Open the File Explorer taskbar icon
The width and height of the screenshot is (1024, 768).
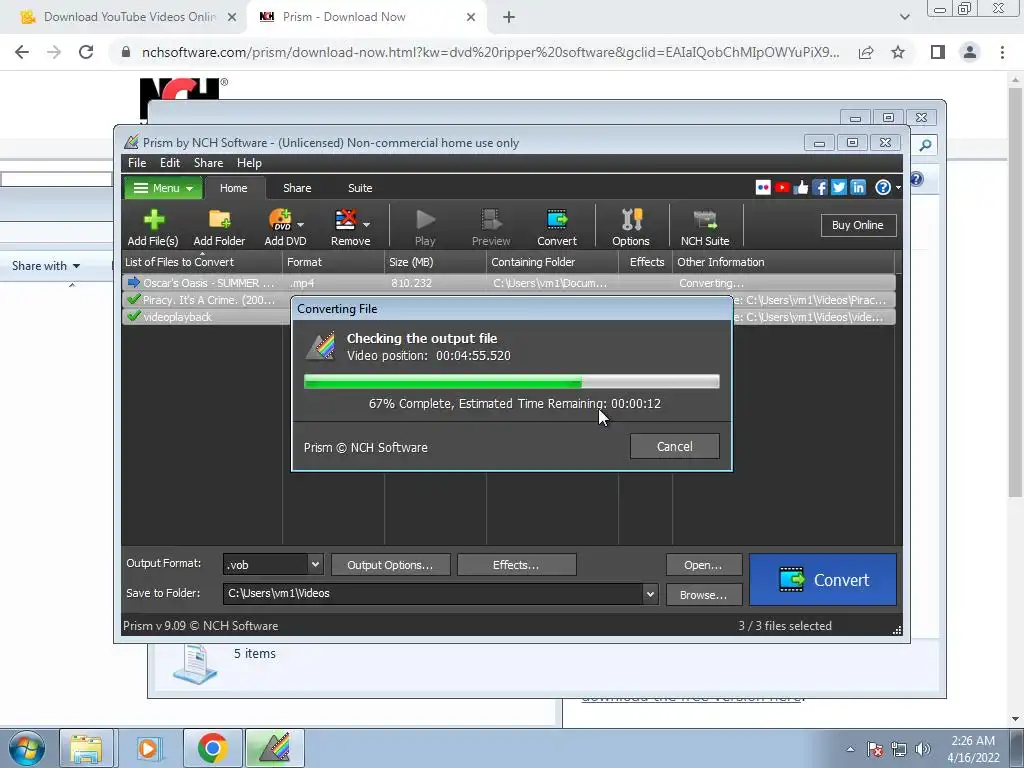tap(86, 748)
